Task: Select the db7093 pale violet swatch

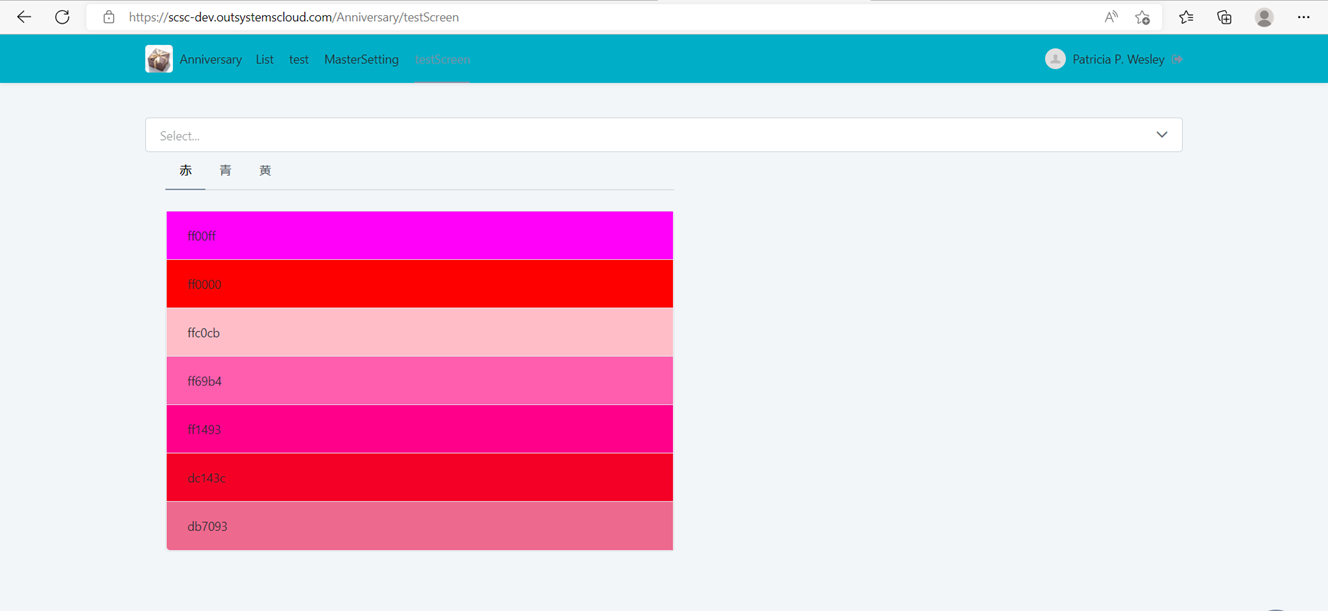Action: point(420,526)
